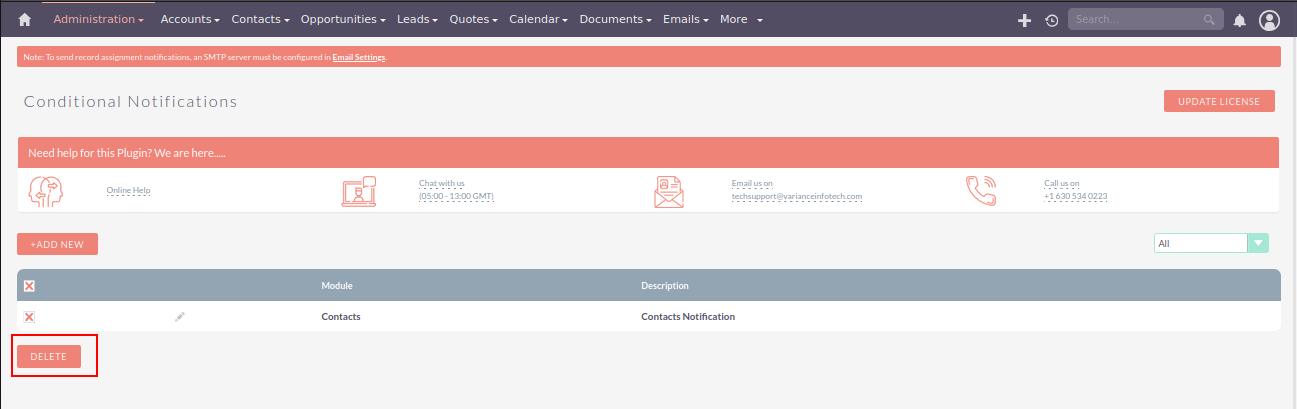Image resolution: width=1297 pixels, height=409 pixels.
Task: Open recently viewed history icon
Action: (x=1051, y=20)
